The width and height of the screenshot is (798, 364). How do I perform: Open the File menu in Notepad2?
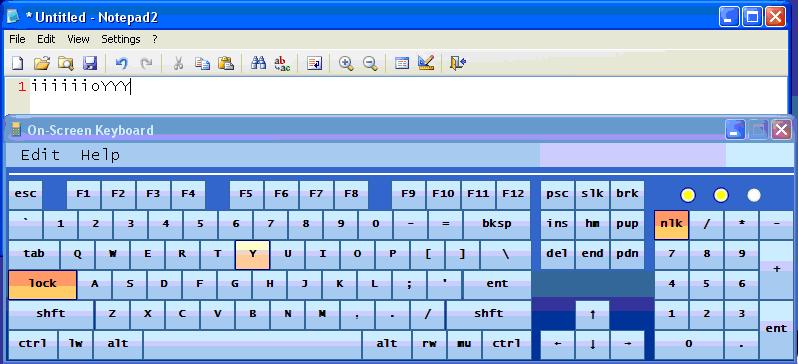click(x=17, y=39)
